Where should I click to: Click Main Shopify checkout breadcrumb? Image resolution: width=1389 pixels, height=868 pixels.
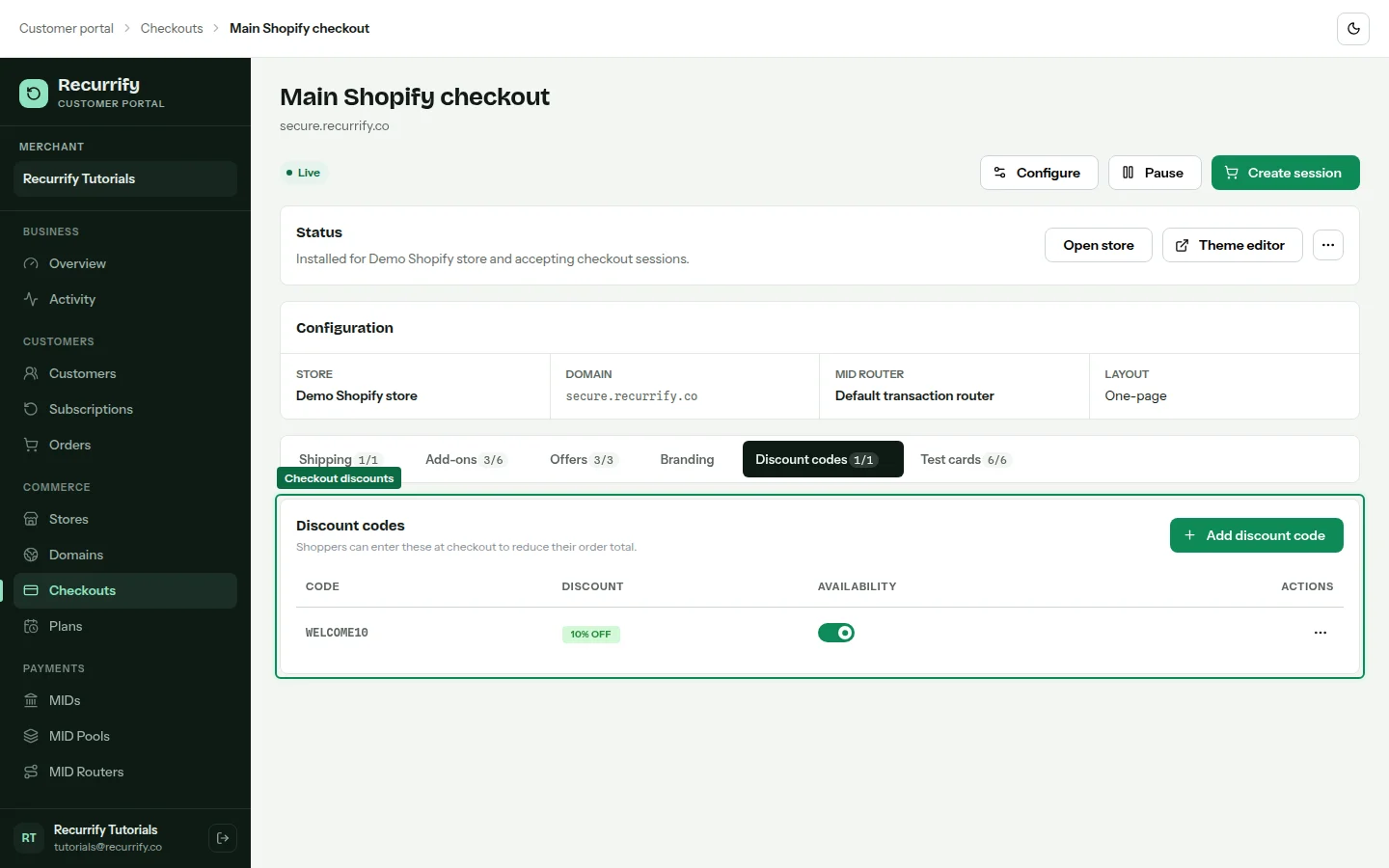click(299, 28)
